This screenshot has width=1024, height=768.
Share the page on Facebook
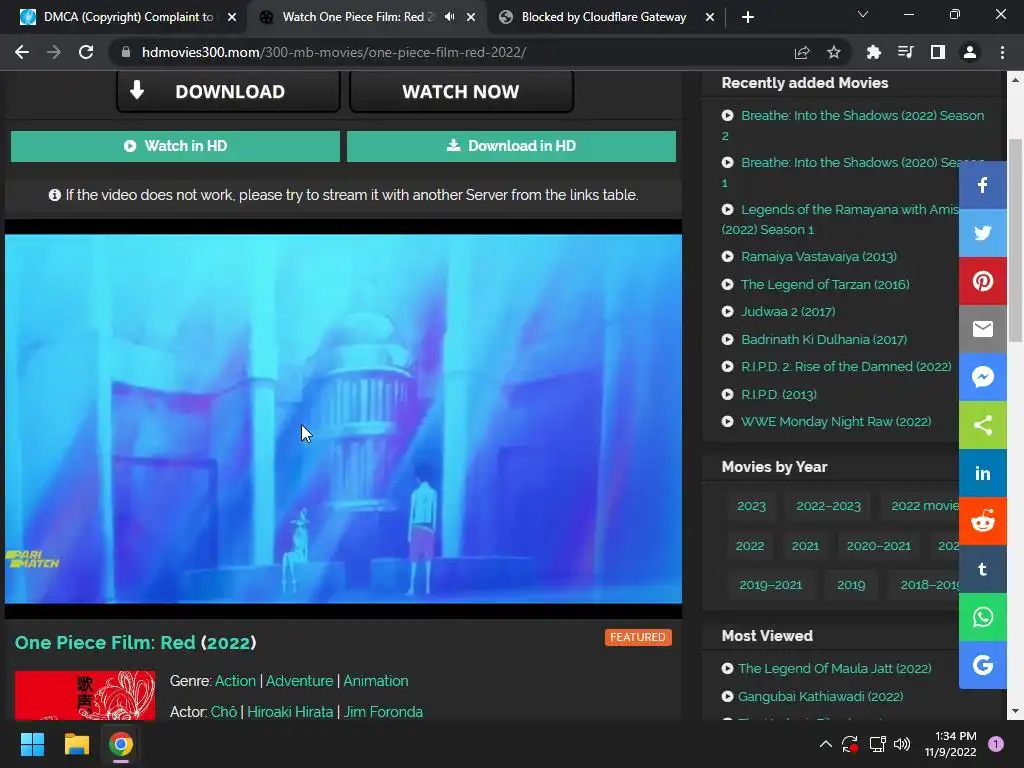(982, 185)
